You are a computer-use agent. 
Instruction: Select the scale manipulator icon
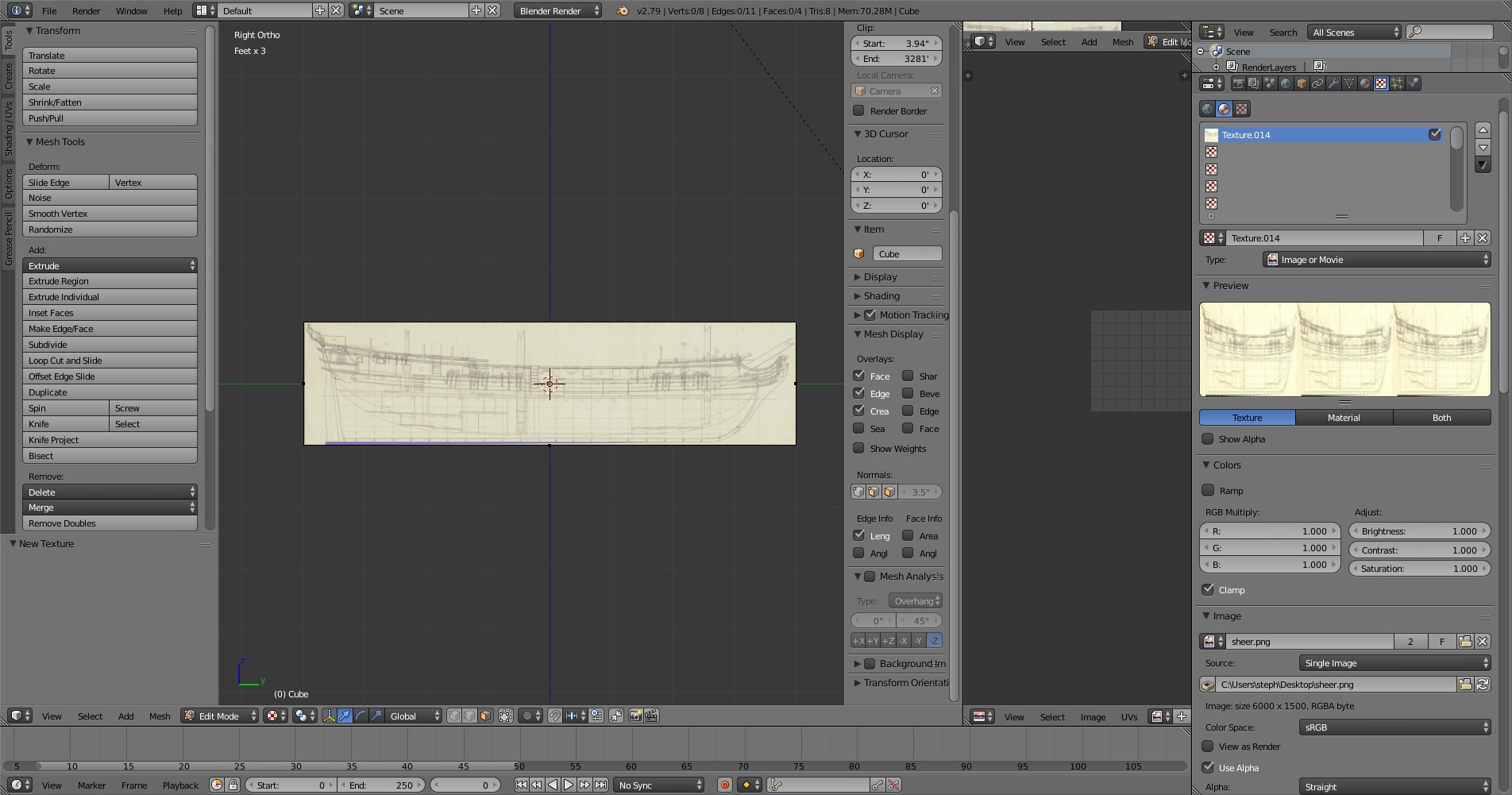coord(376,716)
